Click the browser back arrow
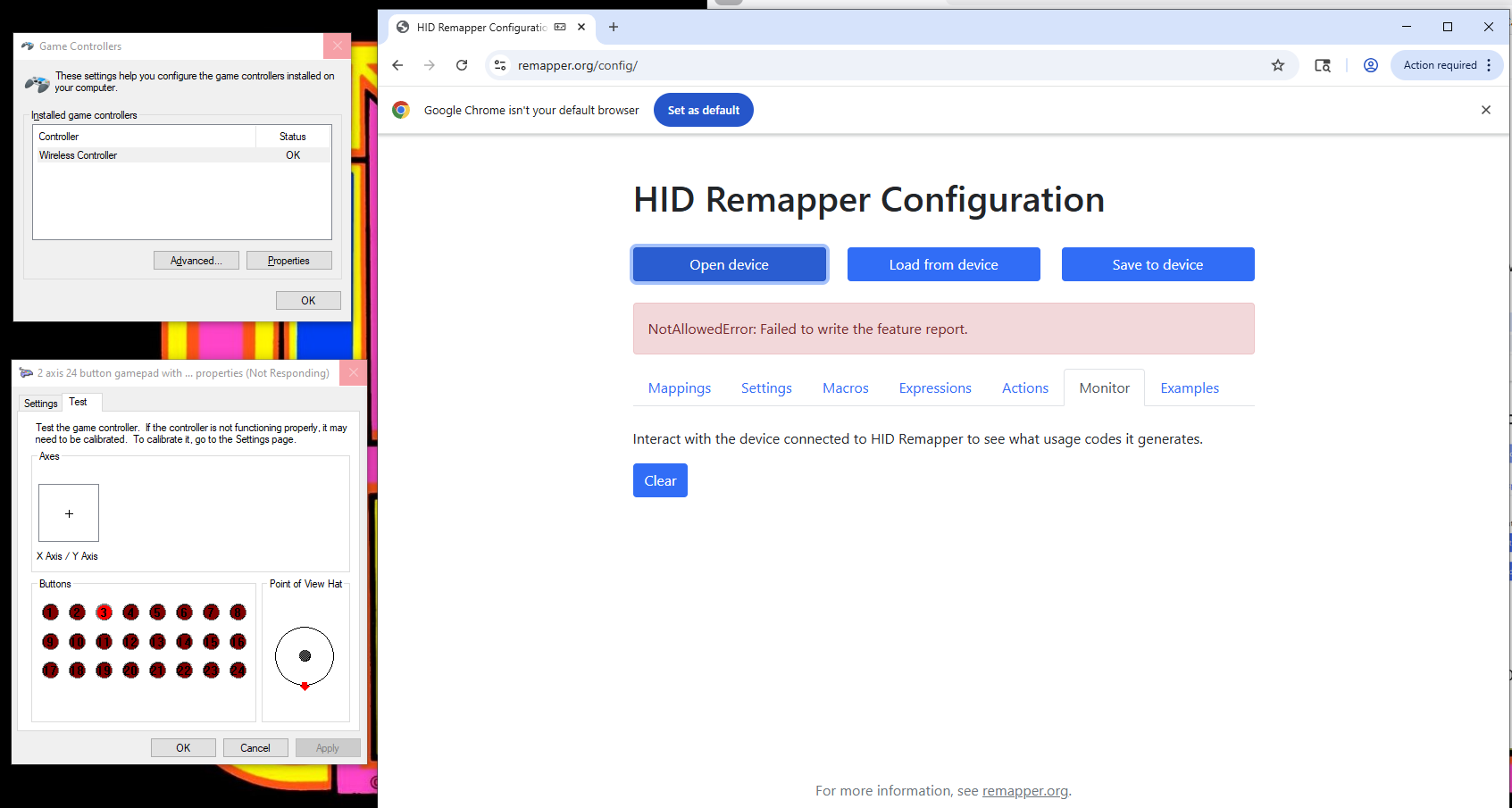Screen dimensions: 1512x808 [x=397, y=65]
